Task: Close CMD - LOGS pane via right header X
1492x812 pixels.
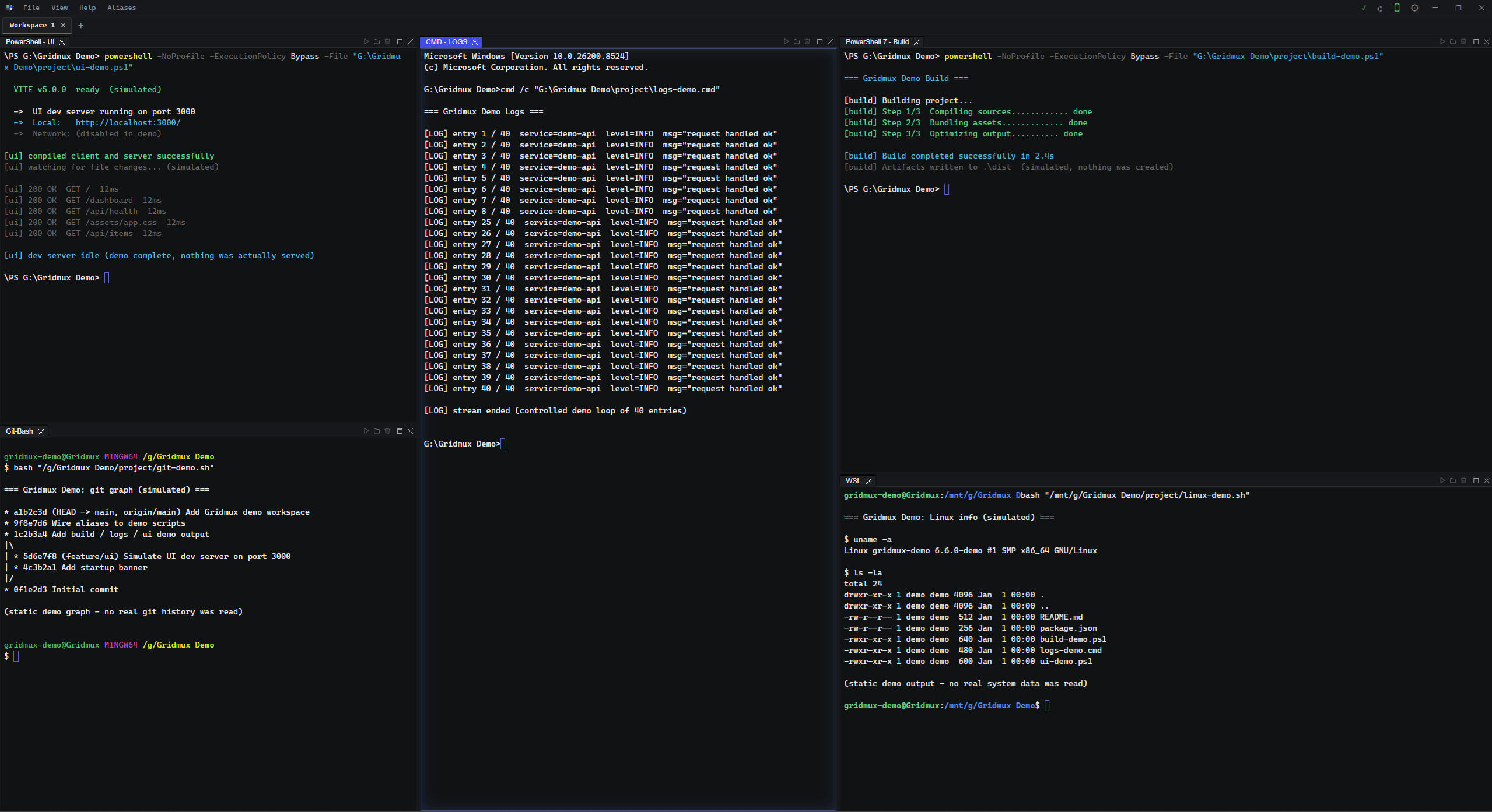Action: [x=830, y=42]
